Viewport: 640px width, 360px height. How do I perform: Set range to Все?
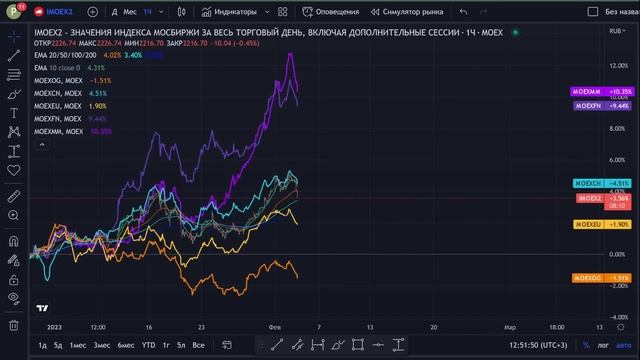click(198, 345)
